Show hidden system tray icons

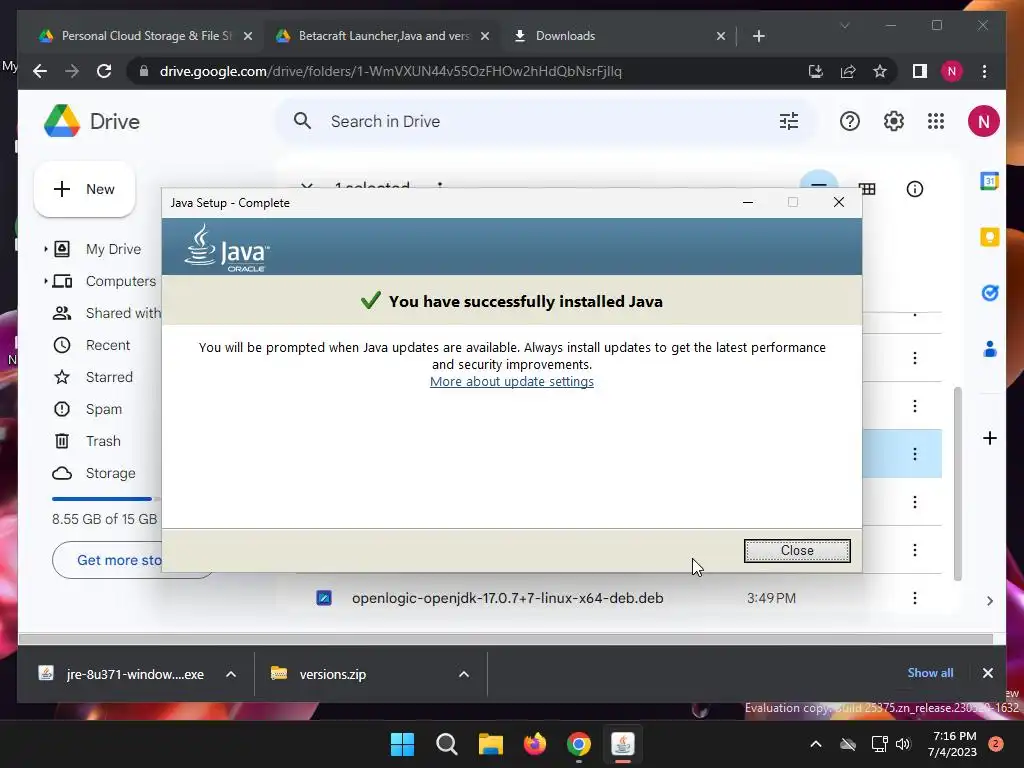816,744
